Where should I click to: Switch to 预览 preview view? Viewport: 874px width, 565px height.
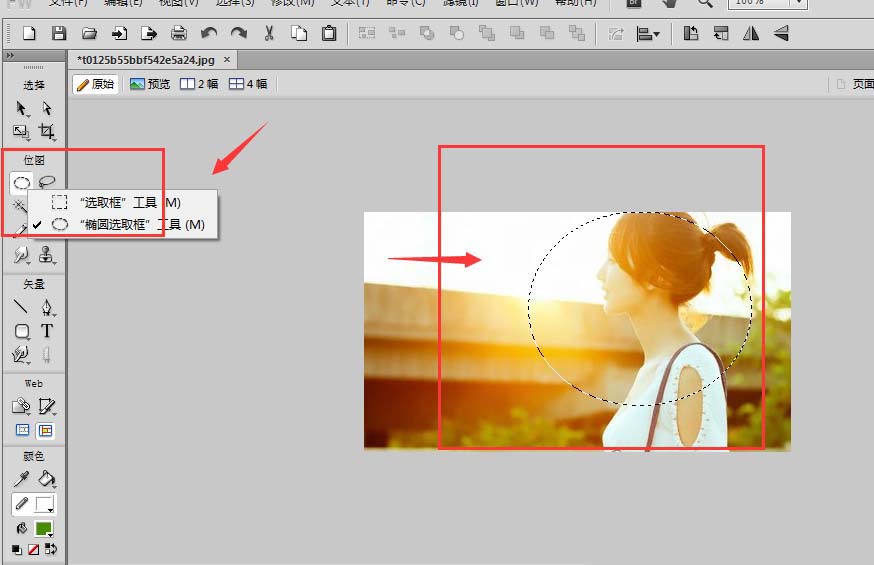[150, 84]
